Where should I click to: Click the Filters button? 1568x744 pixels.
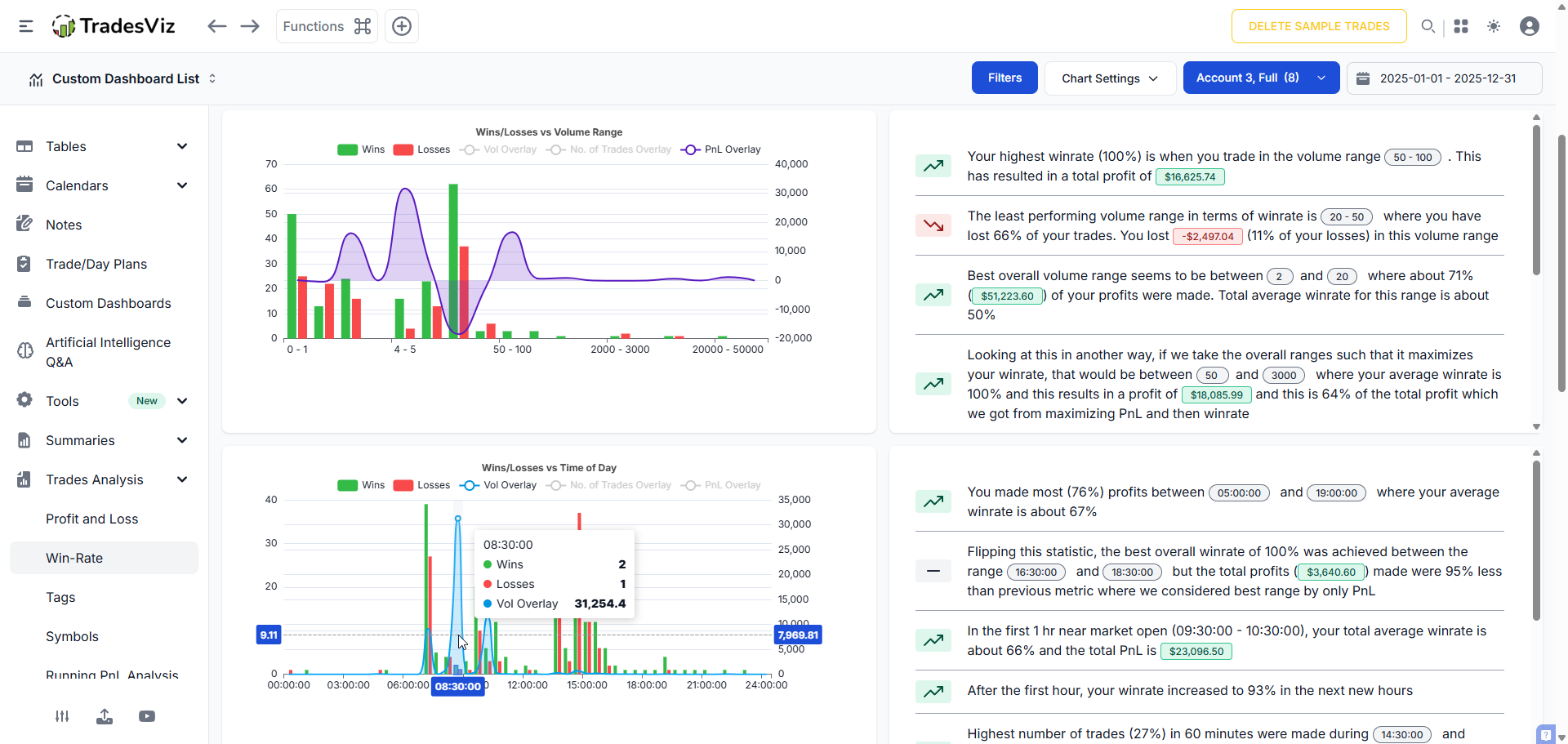1004,78
